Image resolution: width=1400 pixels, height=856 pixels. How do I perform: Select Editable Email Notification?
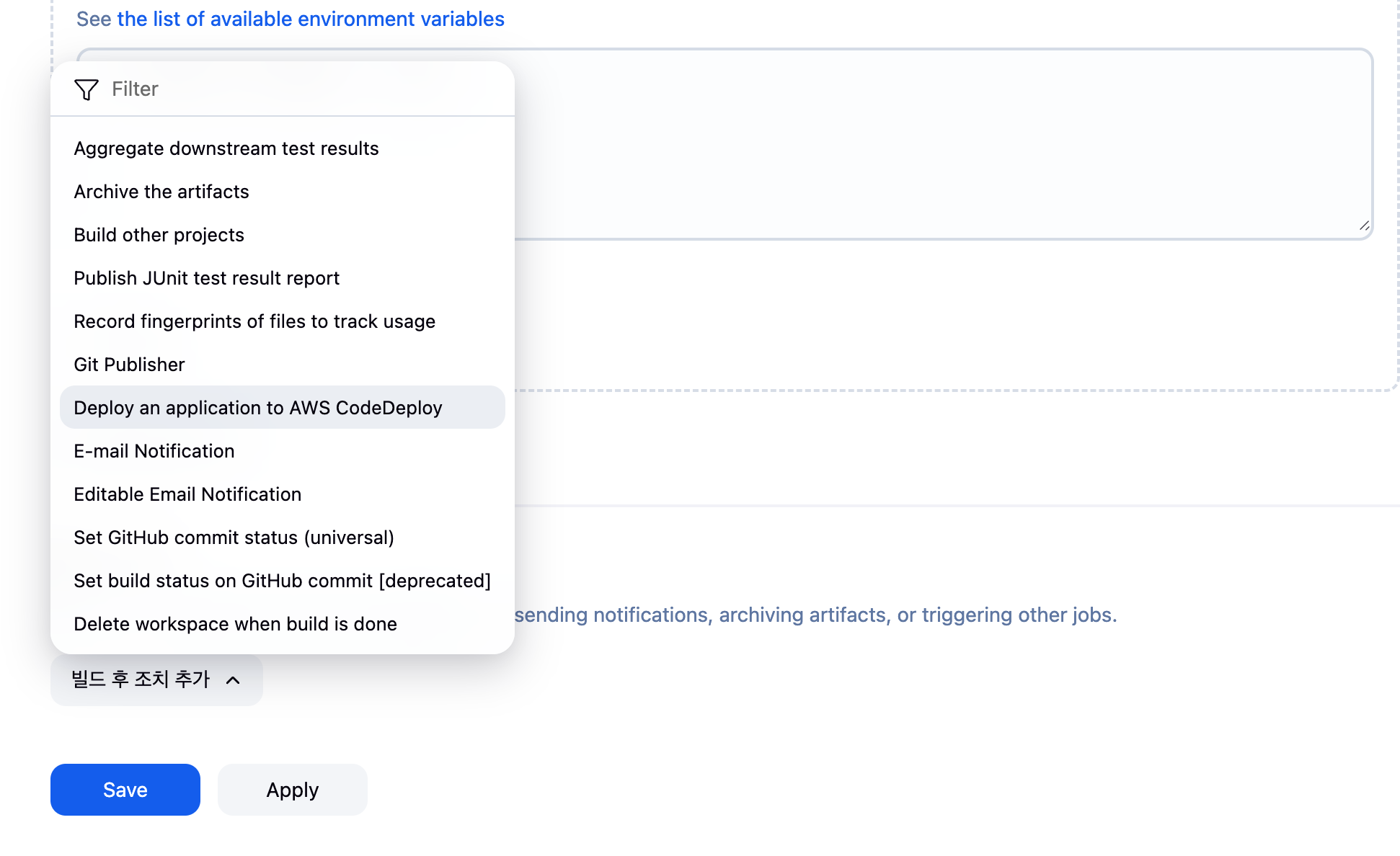(x=187, y=494)
